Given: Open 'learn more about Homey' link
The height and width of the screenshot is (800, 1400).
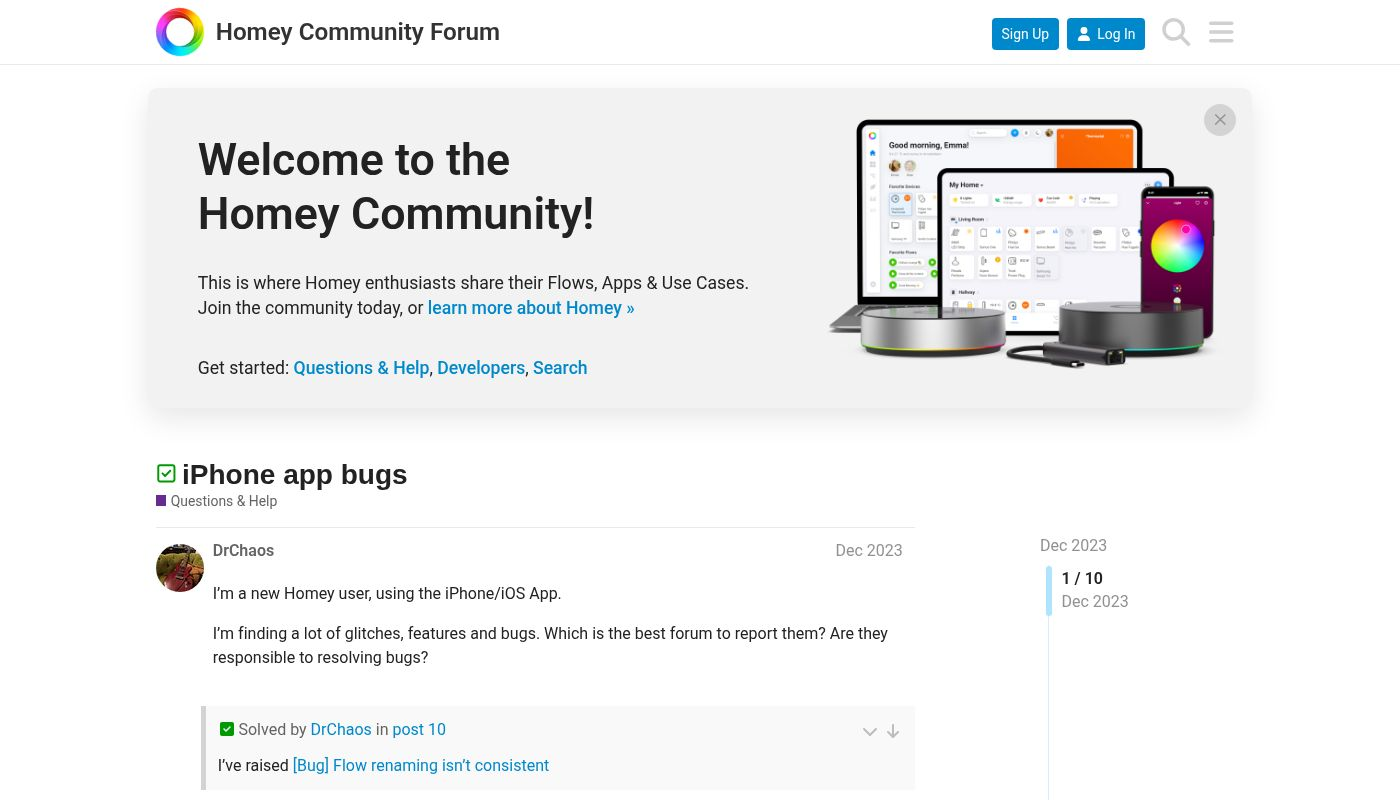Looking at the screenshot, I should click(530, 308).
